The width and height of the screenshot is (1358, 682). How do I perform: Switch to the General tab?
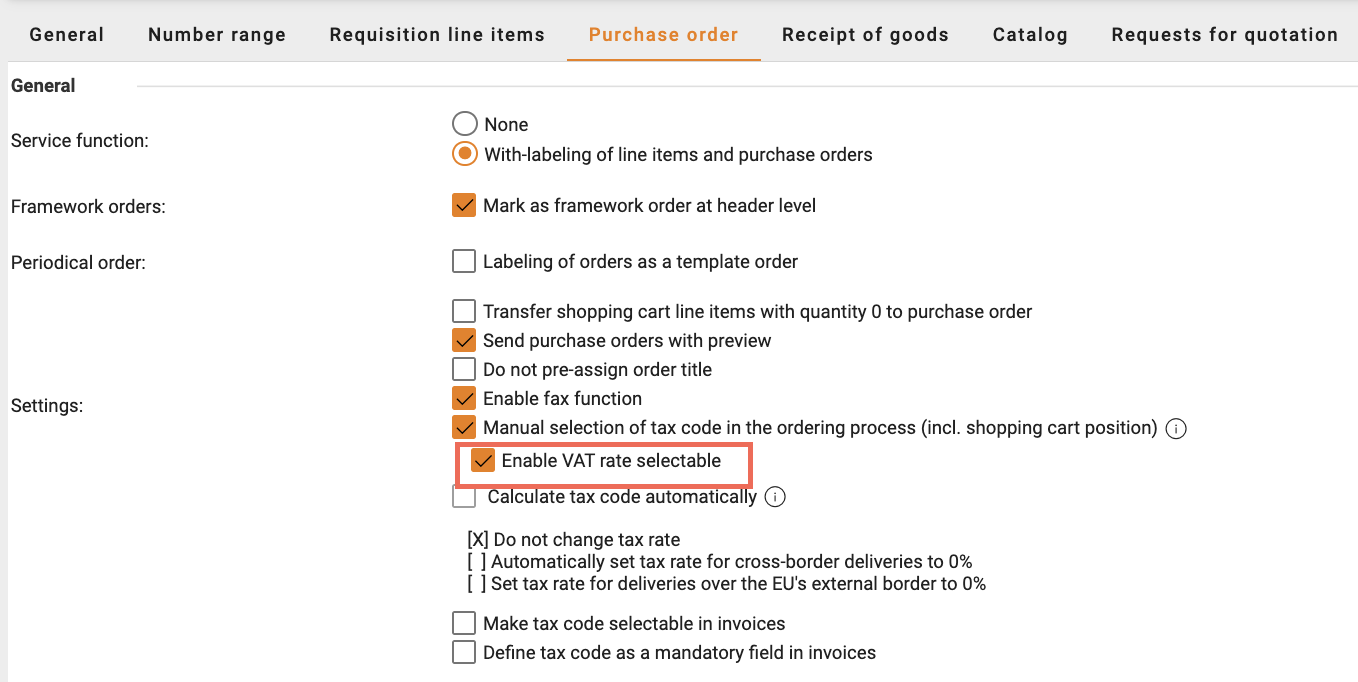(x=67, y=35)
